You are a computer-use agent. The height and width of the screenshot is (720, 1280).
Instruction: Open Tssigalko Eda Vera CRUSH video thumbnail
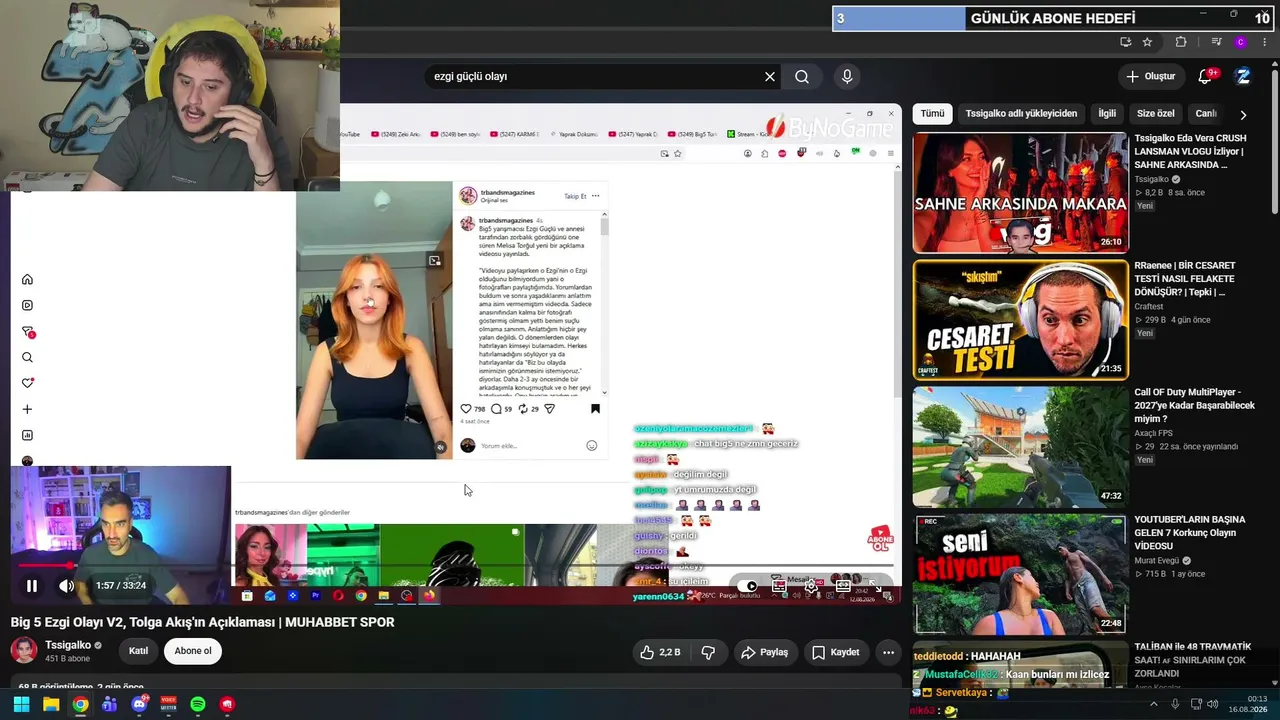pyautogui.click(x=1020, y=193)
